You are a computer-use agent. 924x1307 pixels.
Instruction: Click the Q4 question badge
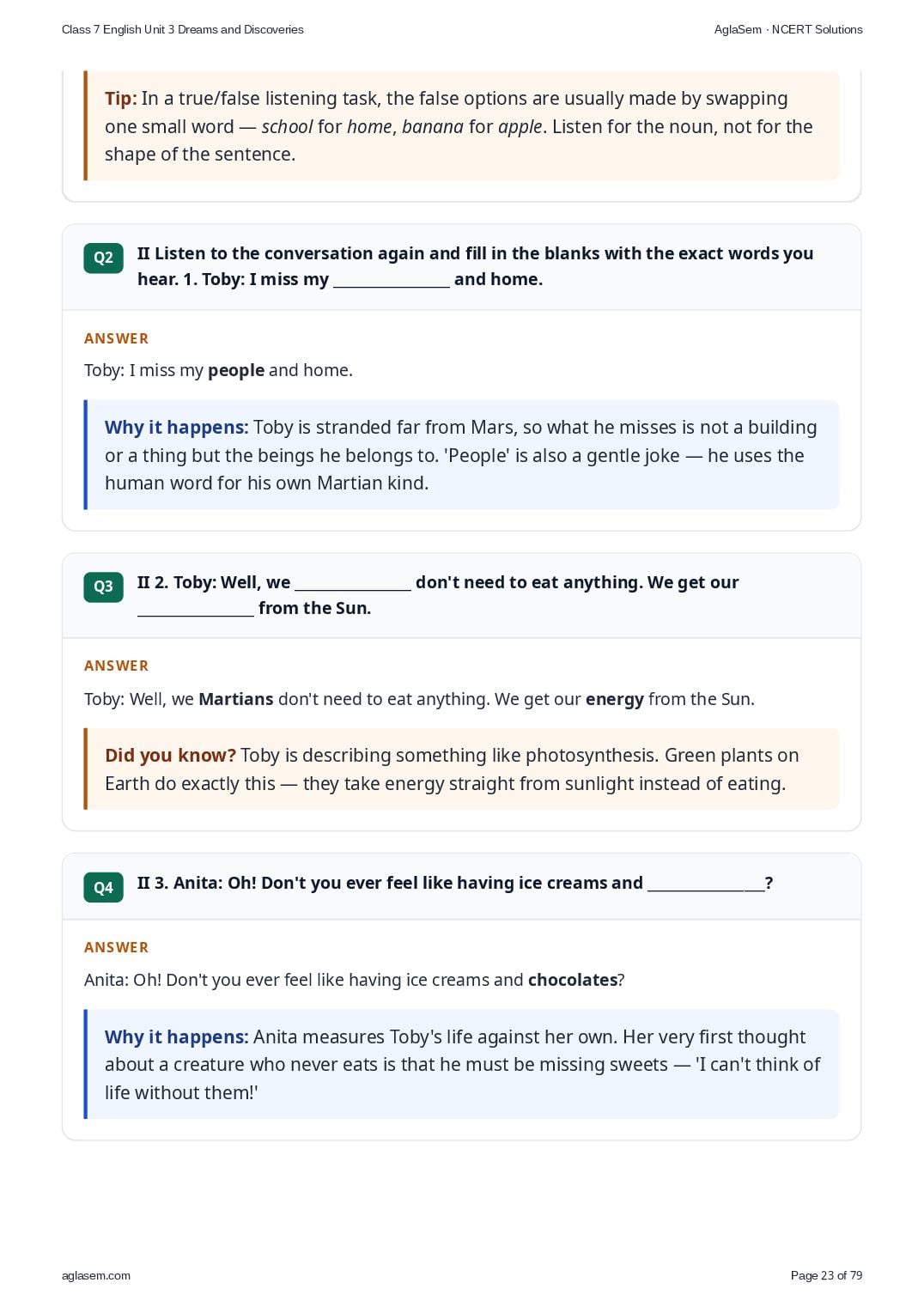tap(103, 887)
